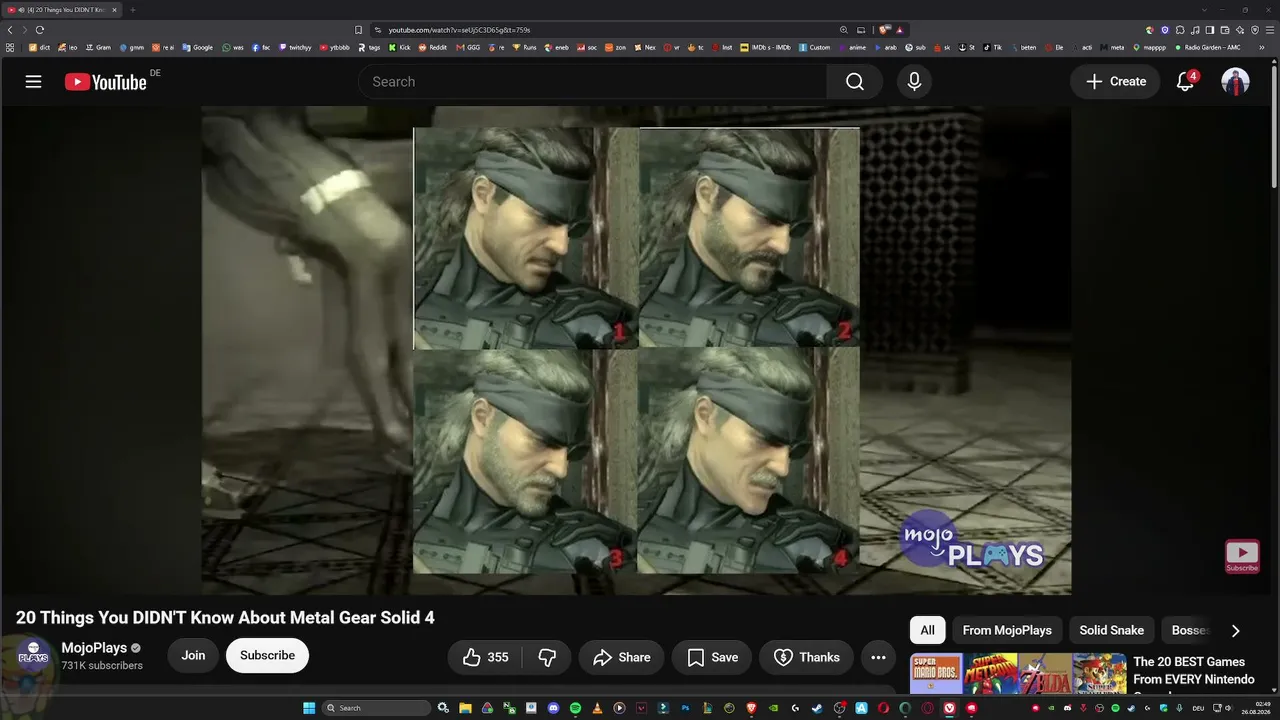Open Steam from the taskbar
The width and height of the screenshot is (1280, 720).
click(817, 708)
